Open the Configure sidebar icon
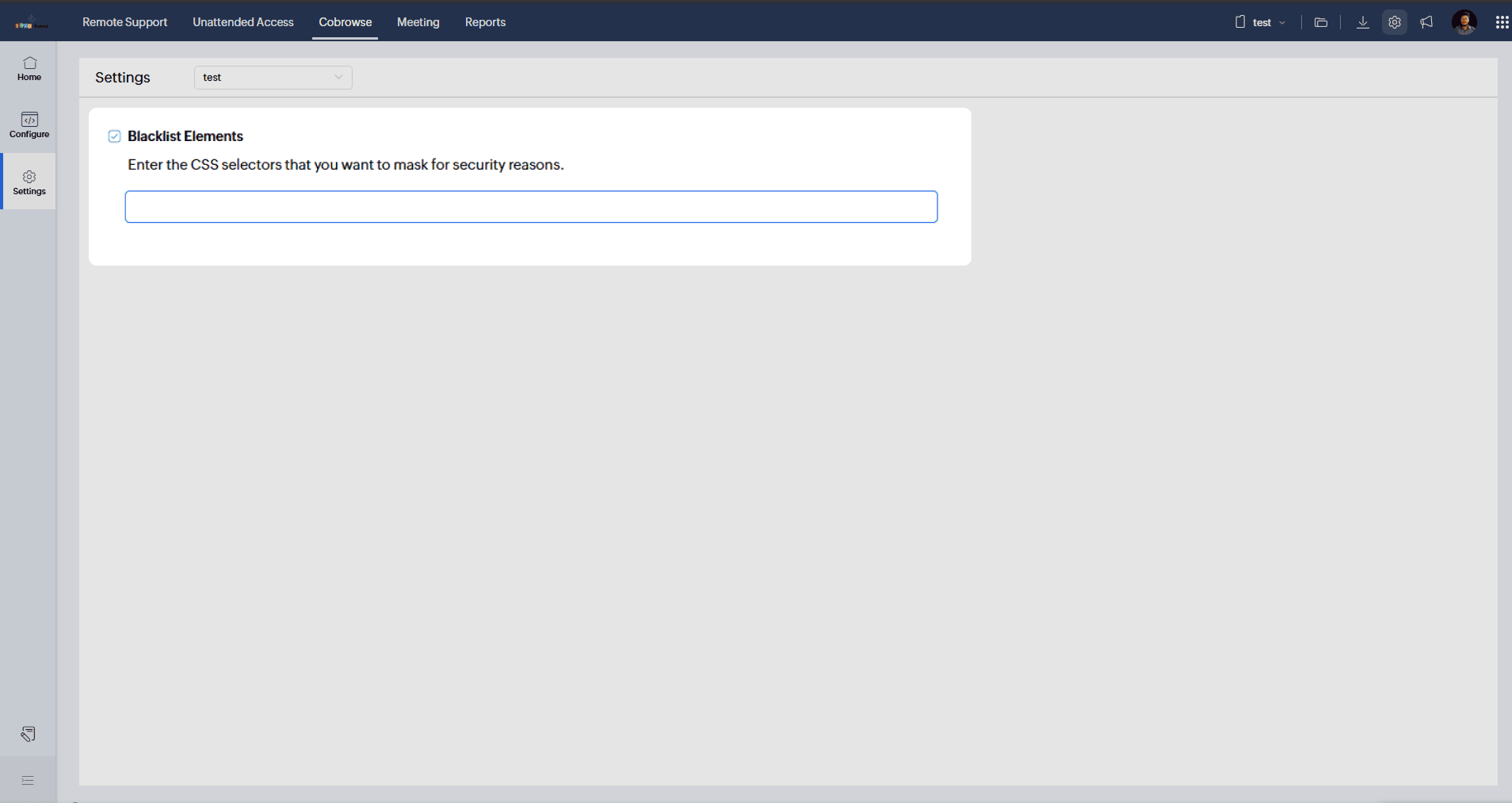 pos(29,125)
